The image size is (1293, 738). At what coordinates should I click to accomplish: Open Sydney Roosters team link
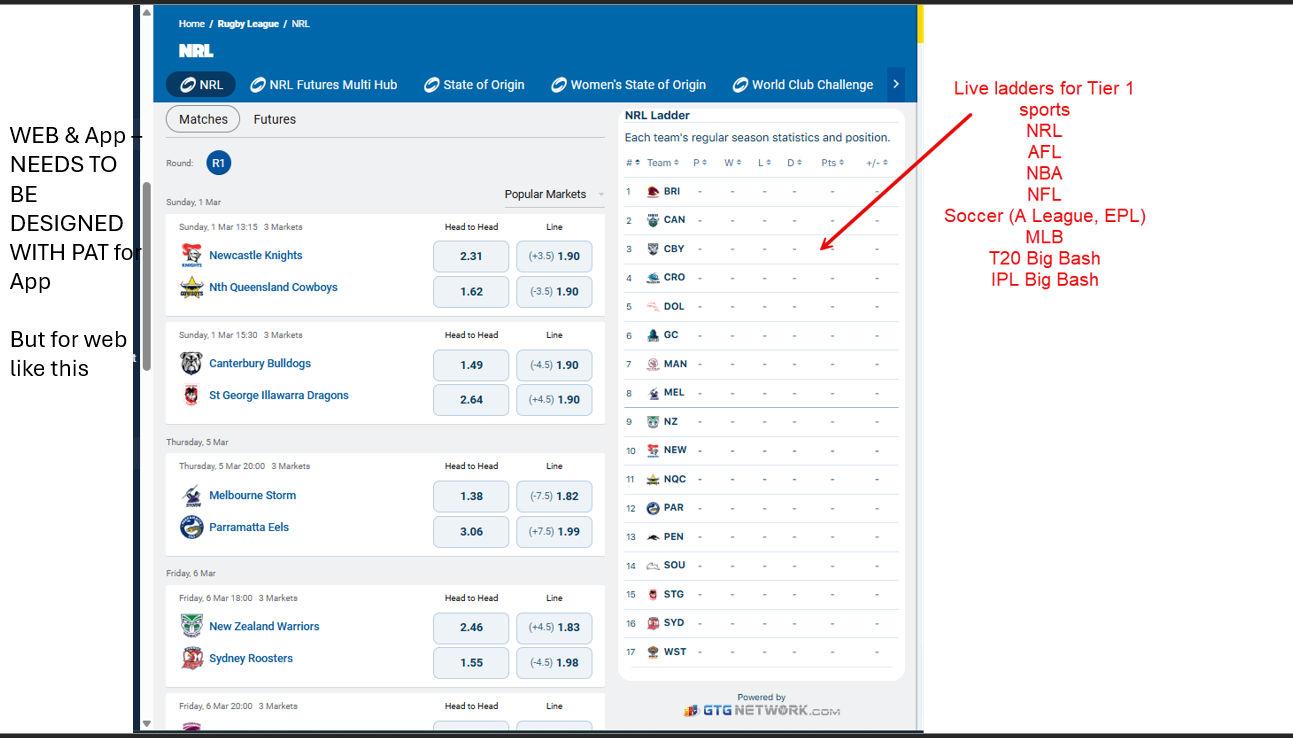click(x=251, y=658)
